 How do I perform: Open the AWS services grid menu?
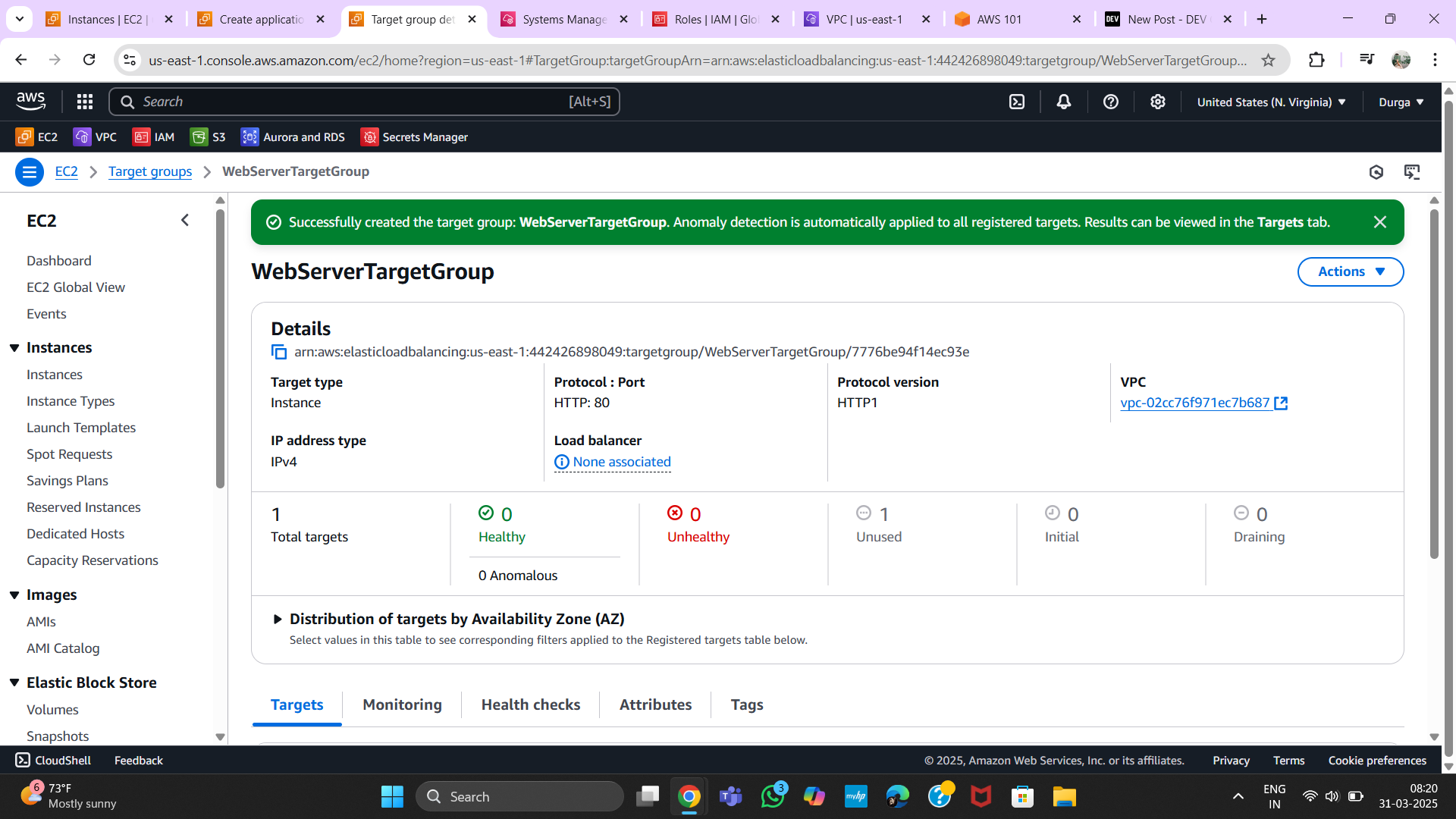85,102
